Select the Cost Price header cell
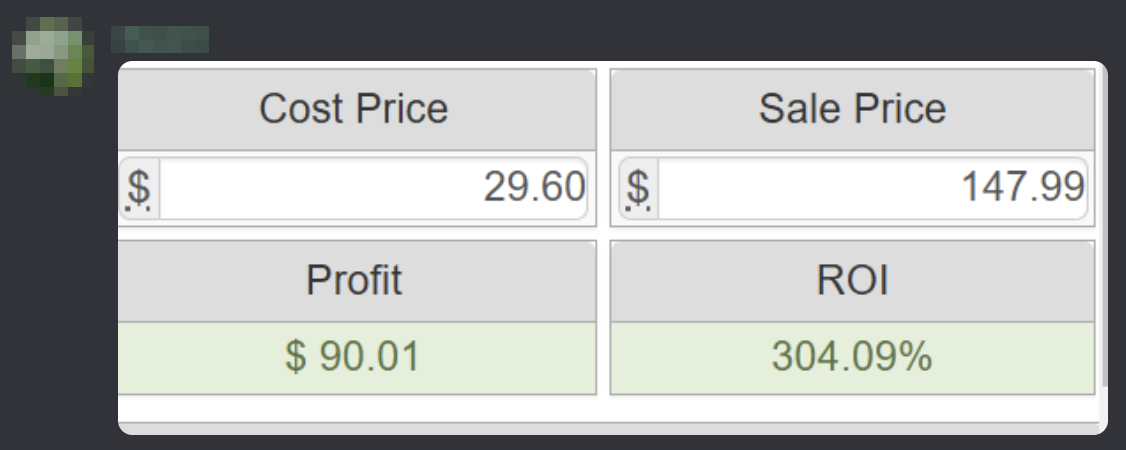The image size is (1126, 450). tap(354, 109)
